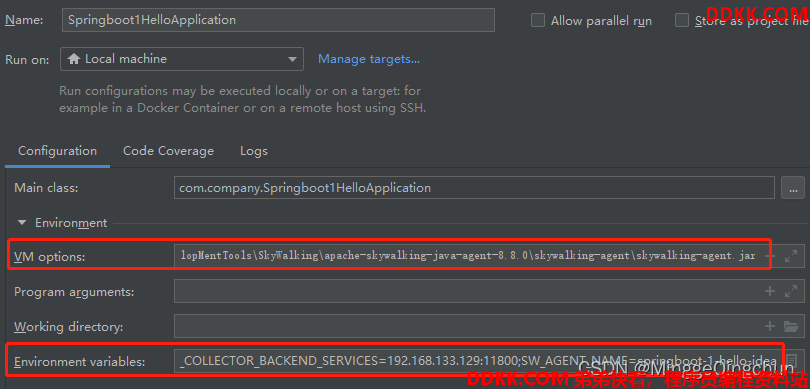Open Environment variables edit dialog icon
This screenshot has height=389, width=810.
[x=791, y=361]
